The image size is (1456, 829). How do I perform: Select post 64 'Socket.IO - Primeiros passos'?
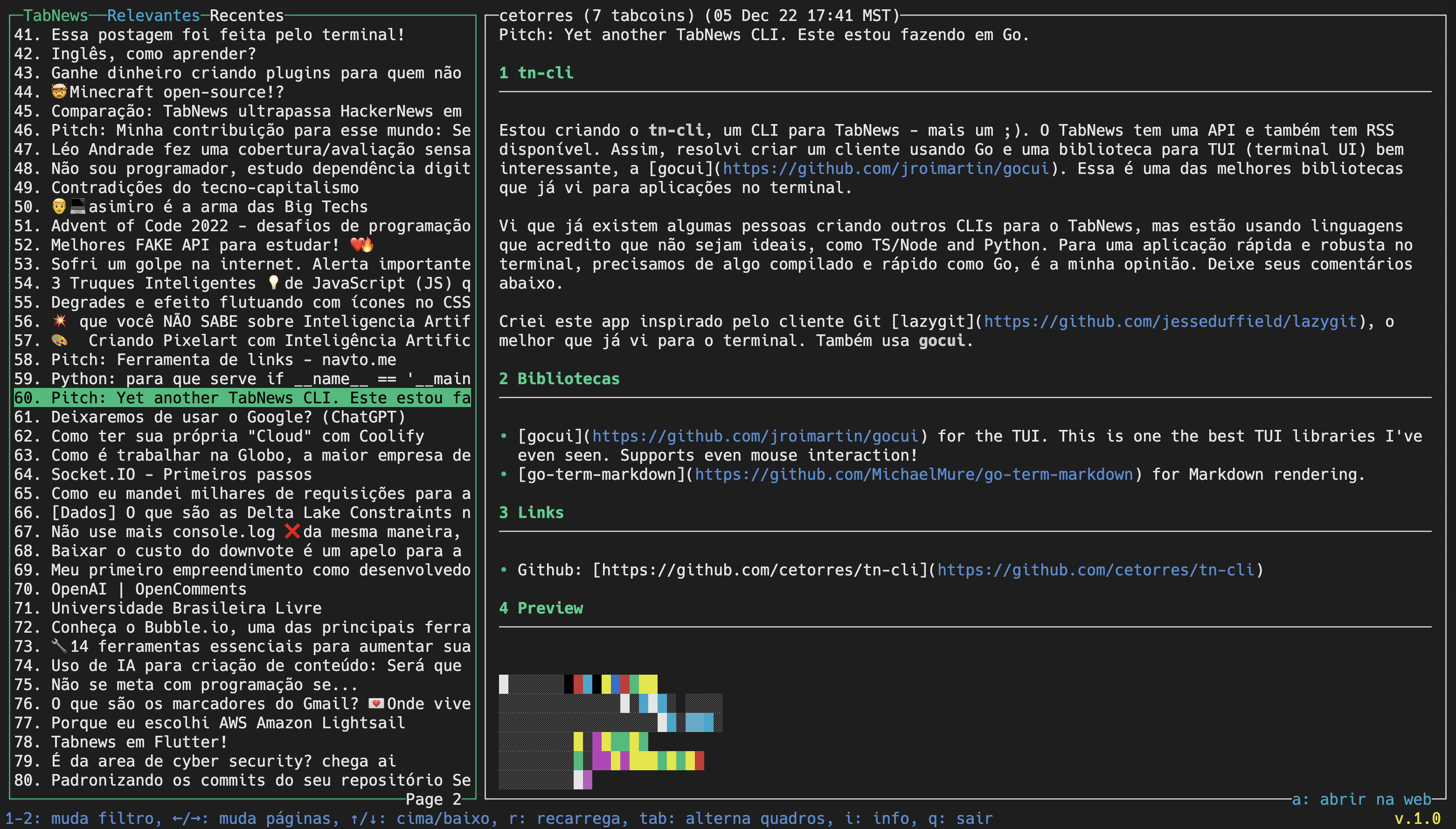click(x=242, y=474)
